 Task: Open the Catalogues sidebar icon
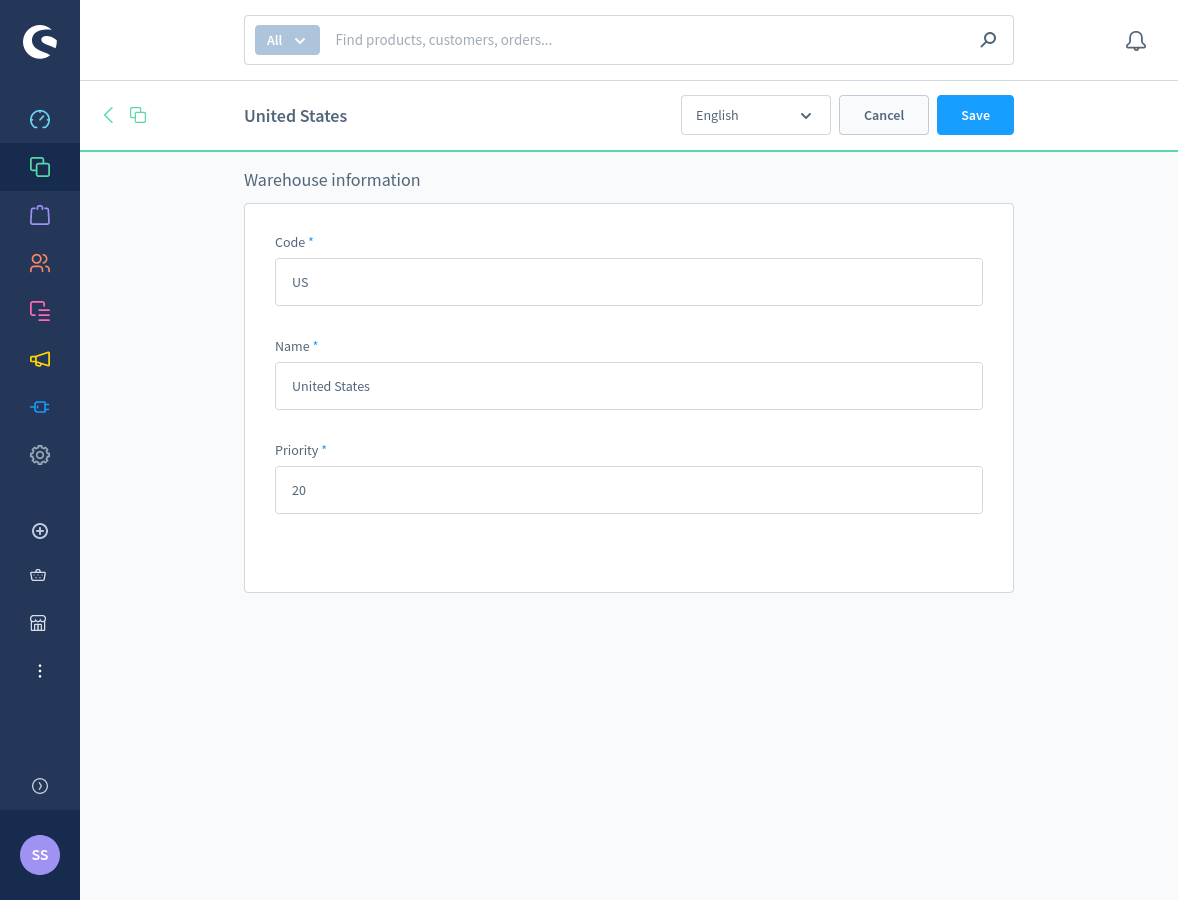pos(40,167)
